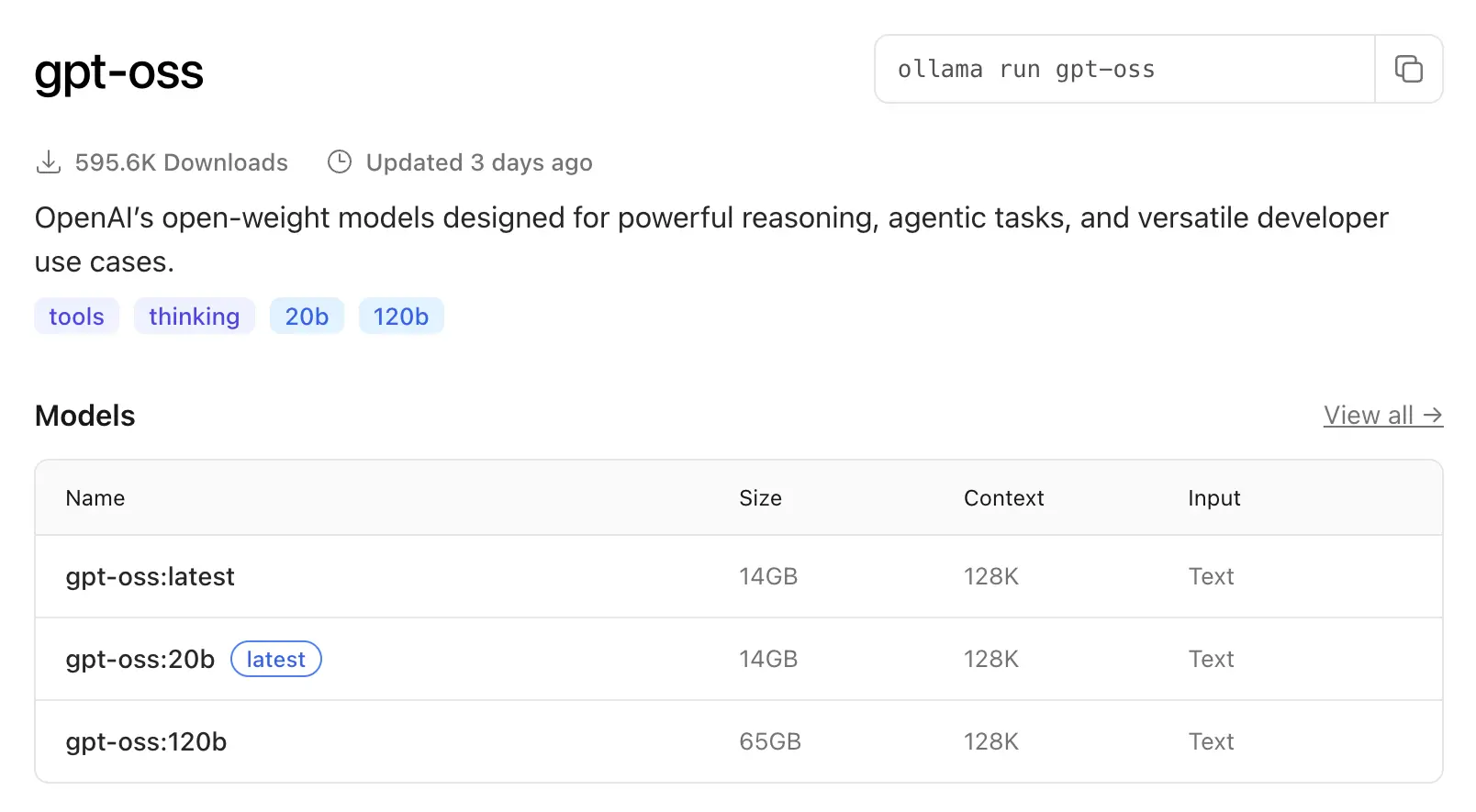Click the 'latest' badge on gpt-oss:20b
The image size is (1476, 812).
[275, 659]
